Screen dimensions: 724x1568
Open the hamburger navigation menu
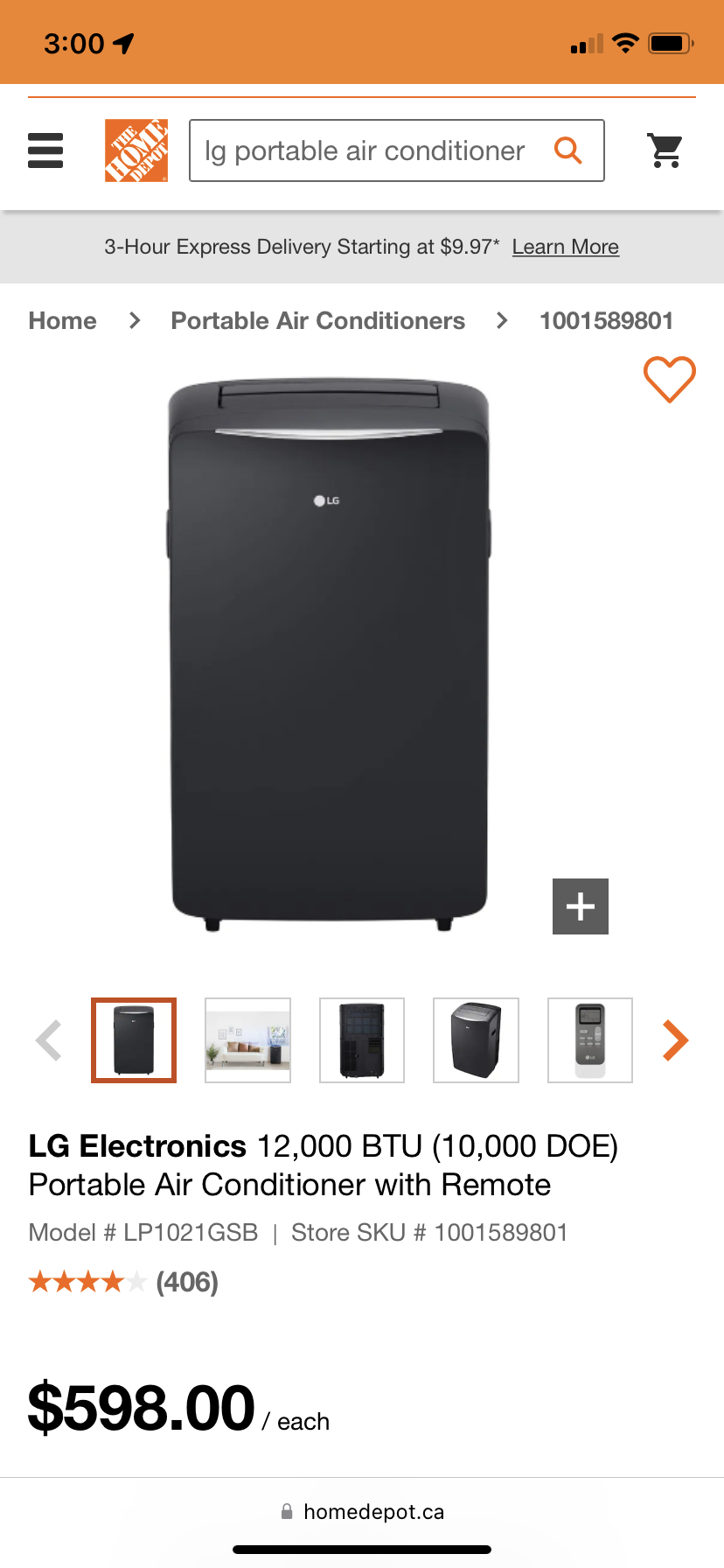45,150
